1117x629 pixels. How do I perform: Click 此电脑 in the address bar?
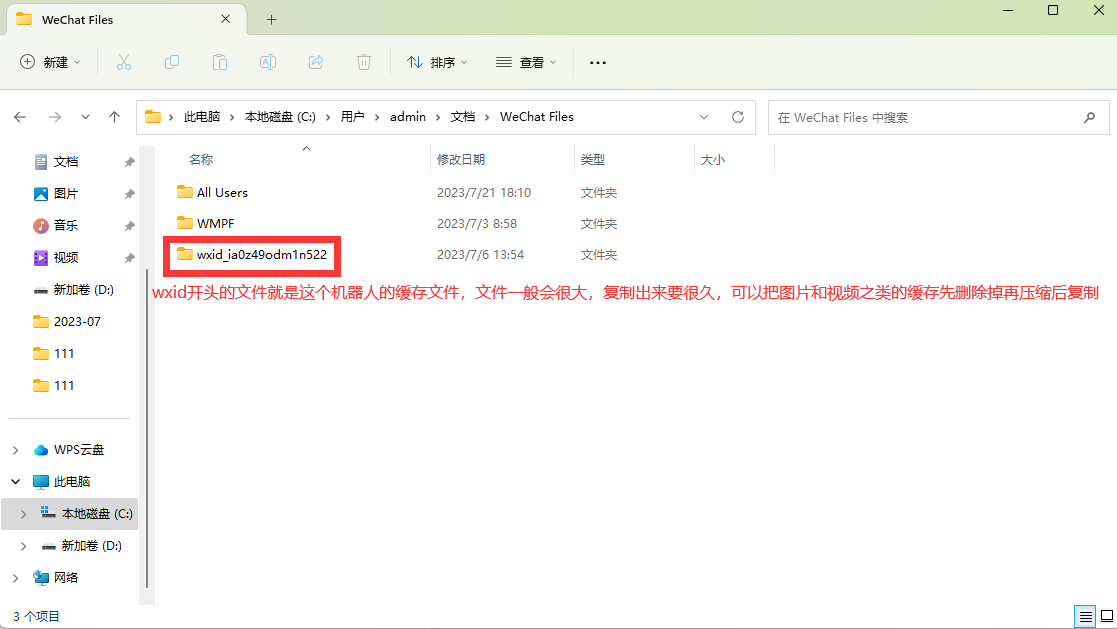pyautogui.click(x=202, y=117)
